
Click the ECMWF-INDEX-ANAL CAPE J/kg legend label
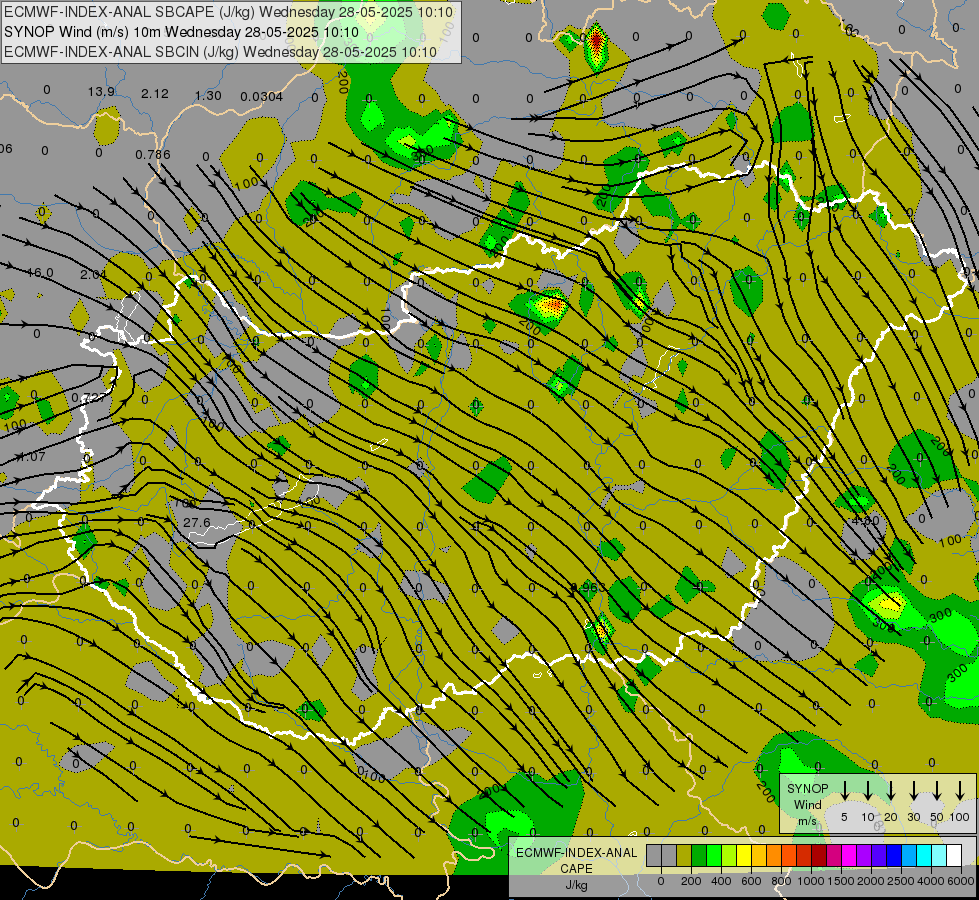(576, 868)
